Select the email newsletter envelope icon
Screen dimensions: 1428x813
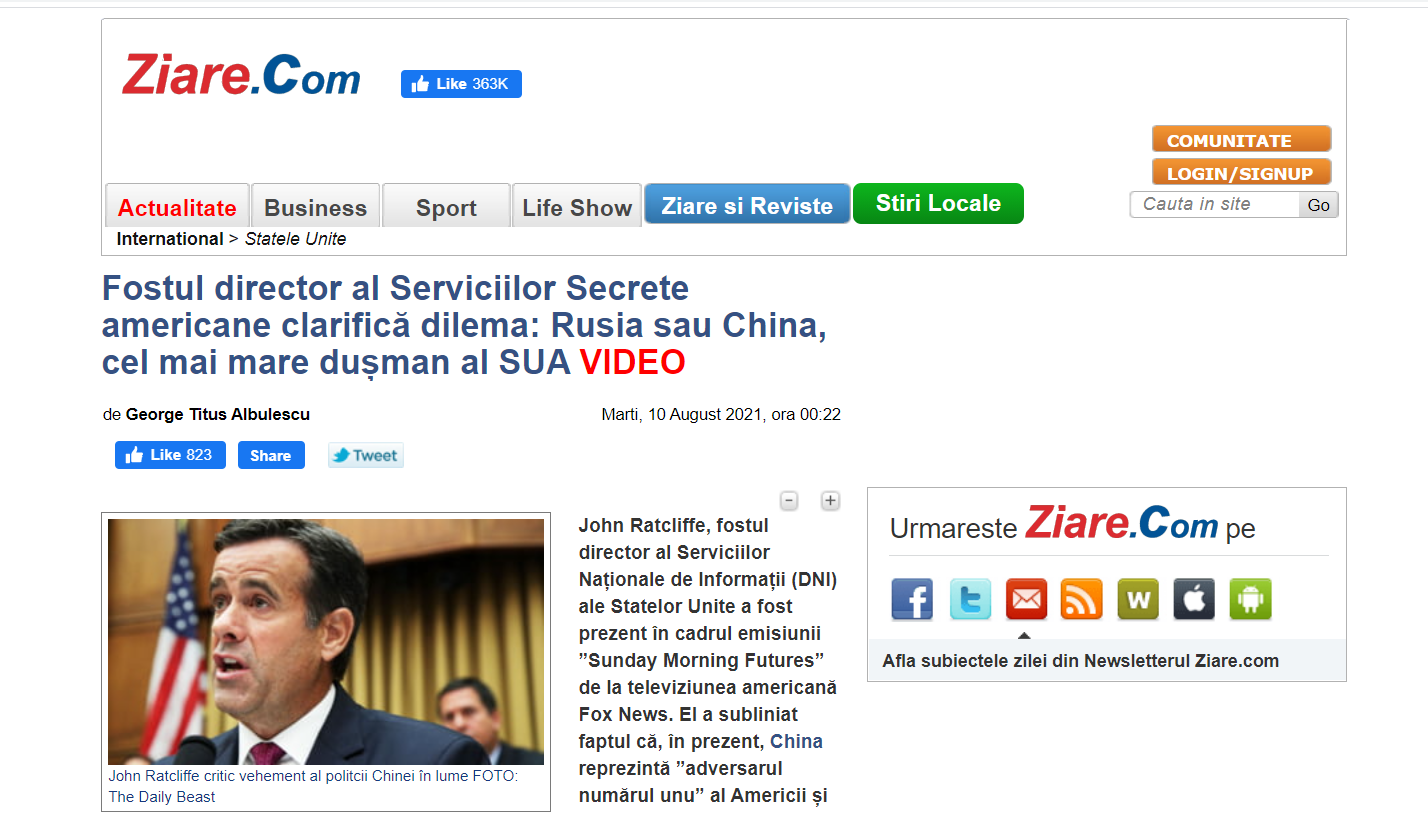pos(1026,599)
